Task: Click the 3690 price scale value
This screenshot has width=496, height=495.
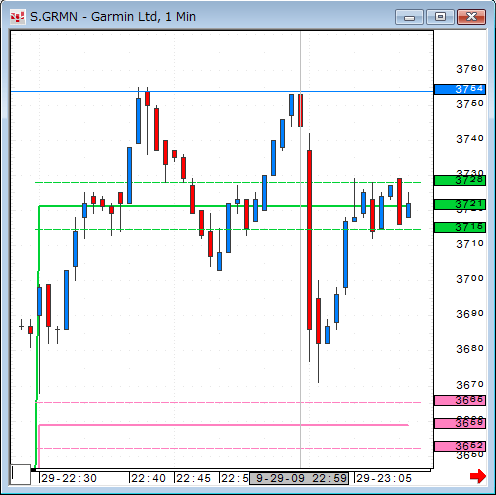Action: coord(470,314)
